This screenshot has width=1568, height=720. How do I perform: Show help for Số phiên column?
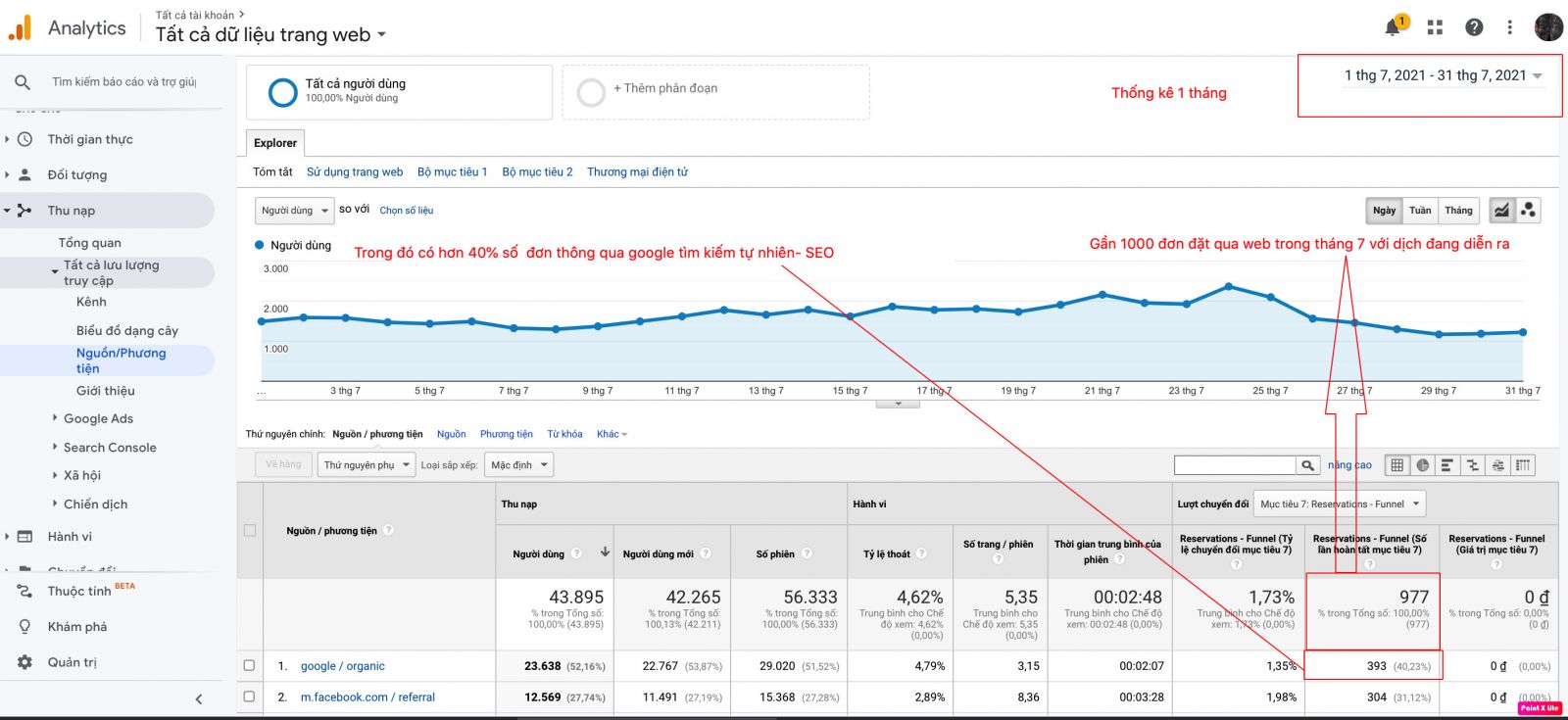[807, 553]
